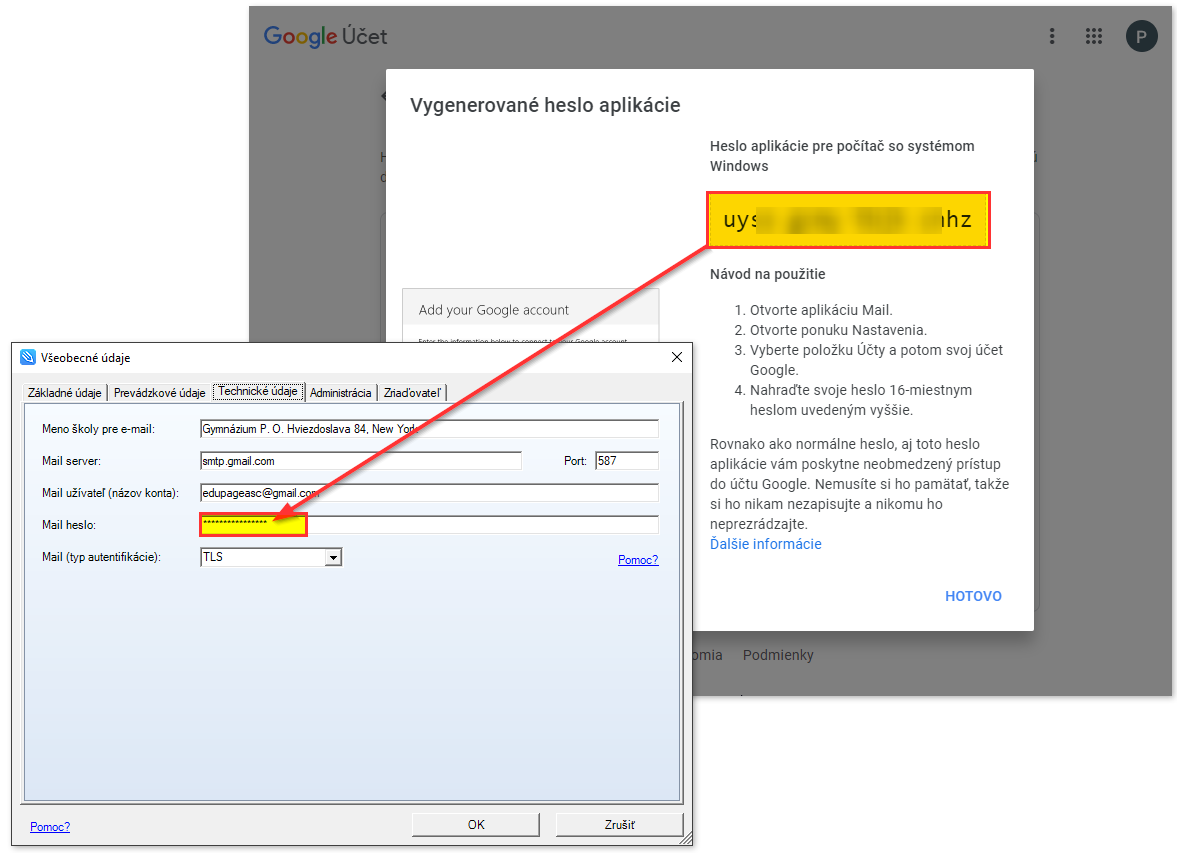Click the 'Mail heslo:' label
The width and height of the screenshot is (1177, 853).
69,525
